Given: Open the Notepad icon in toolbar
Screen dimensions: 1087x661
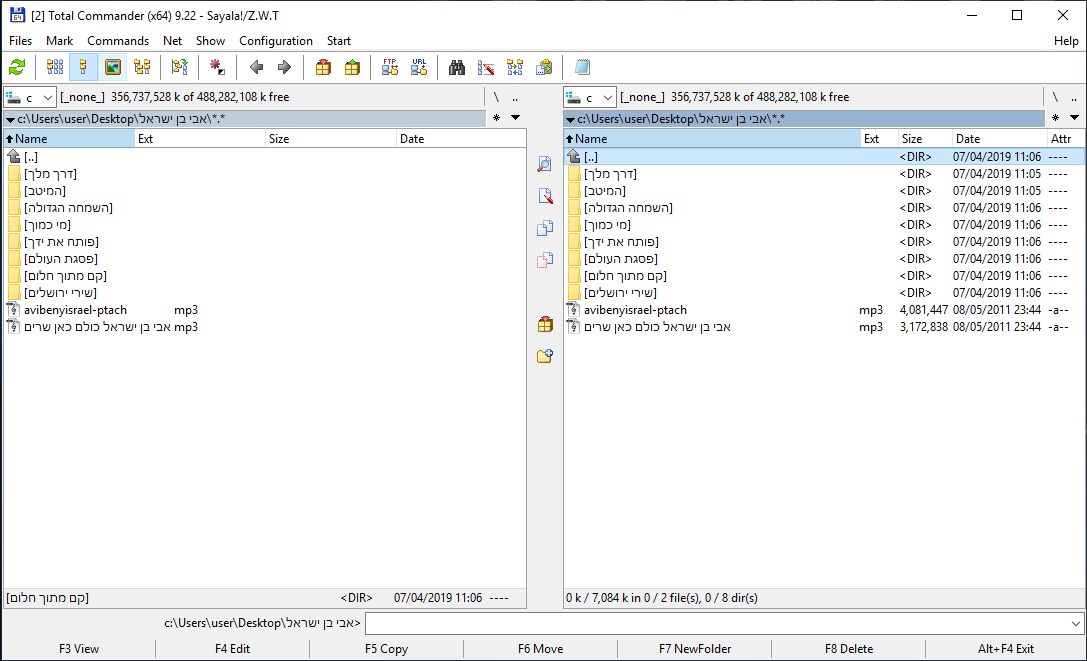Looking at the screenshot, I should pyautogui.click(x=582, y=67).
